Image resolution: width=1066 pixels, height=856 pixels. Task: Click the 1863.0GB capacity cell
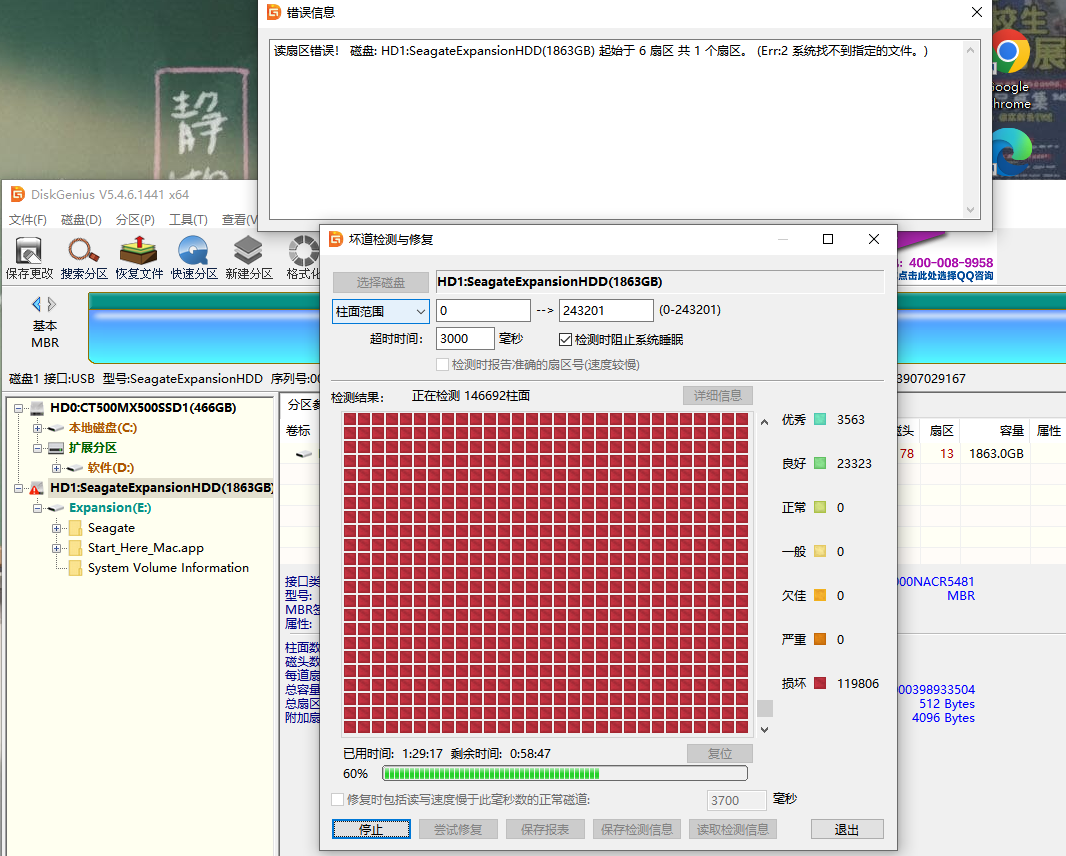[996, 453]
